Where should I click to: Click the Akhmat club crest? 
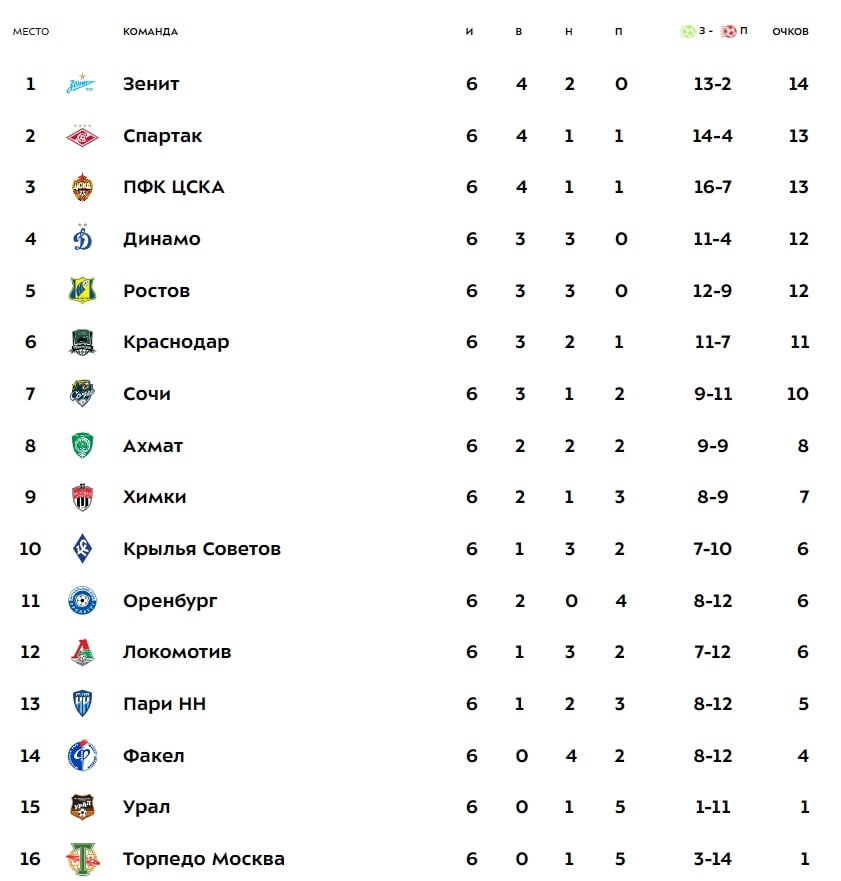(x=82, y=446)
